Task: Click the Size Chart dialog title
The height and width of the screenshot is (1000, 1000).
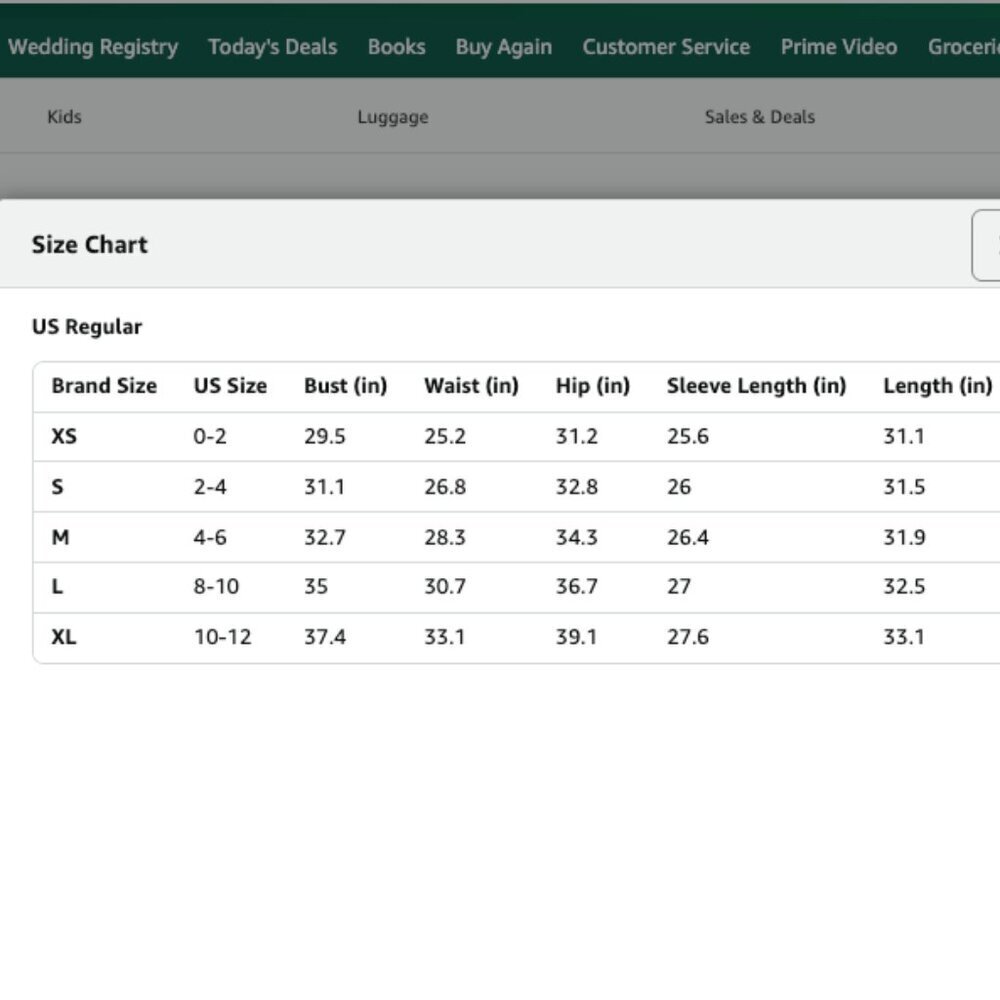Action: pyautogui.click(x=89, y=245)
